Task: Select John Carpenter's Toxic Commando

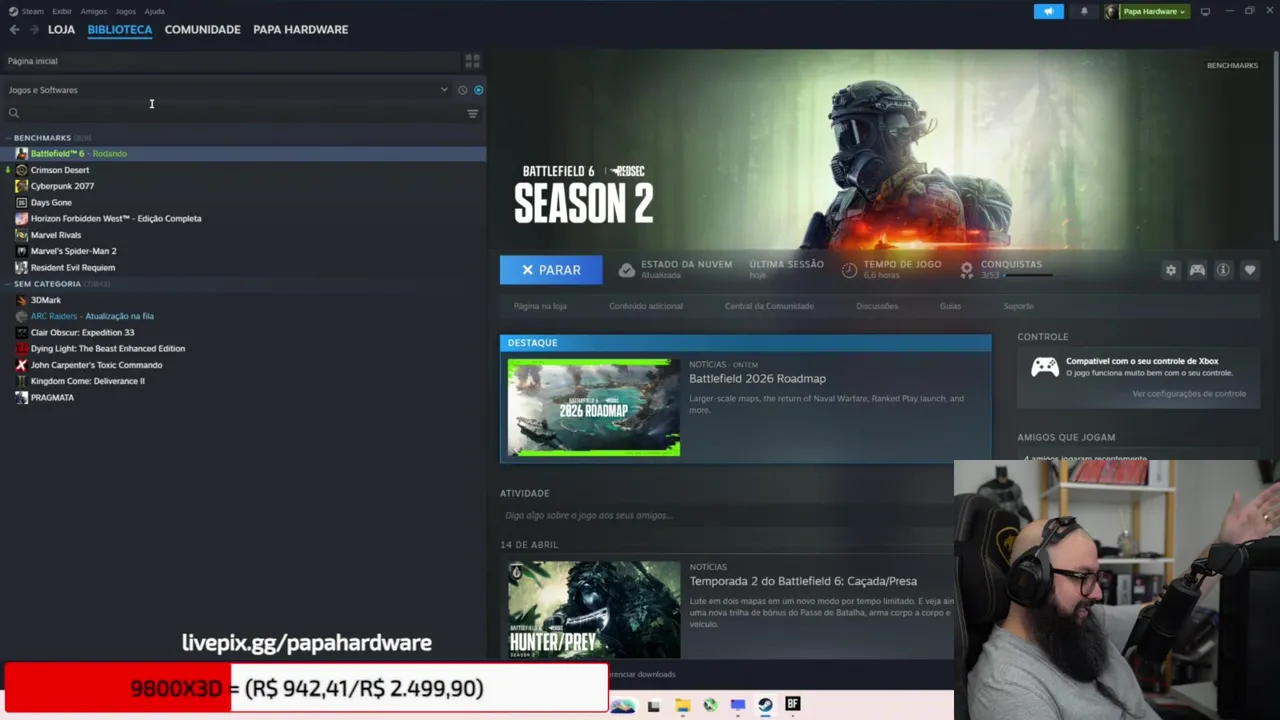Action: [243, 365]
